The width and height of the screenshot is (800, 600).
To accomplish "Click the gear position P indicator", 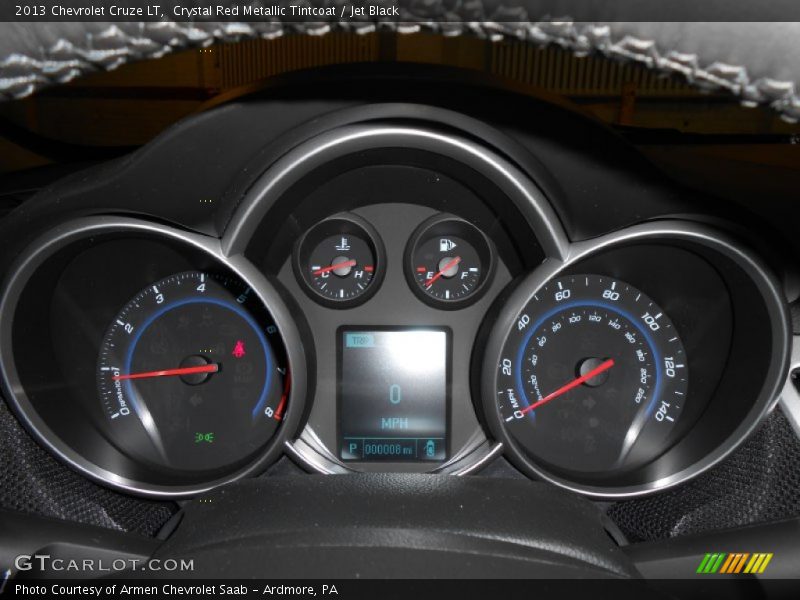I will pyautogui.click(x=351, y=449).
